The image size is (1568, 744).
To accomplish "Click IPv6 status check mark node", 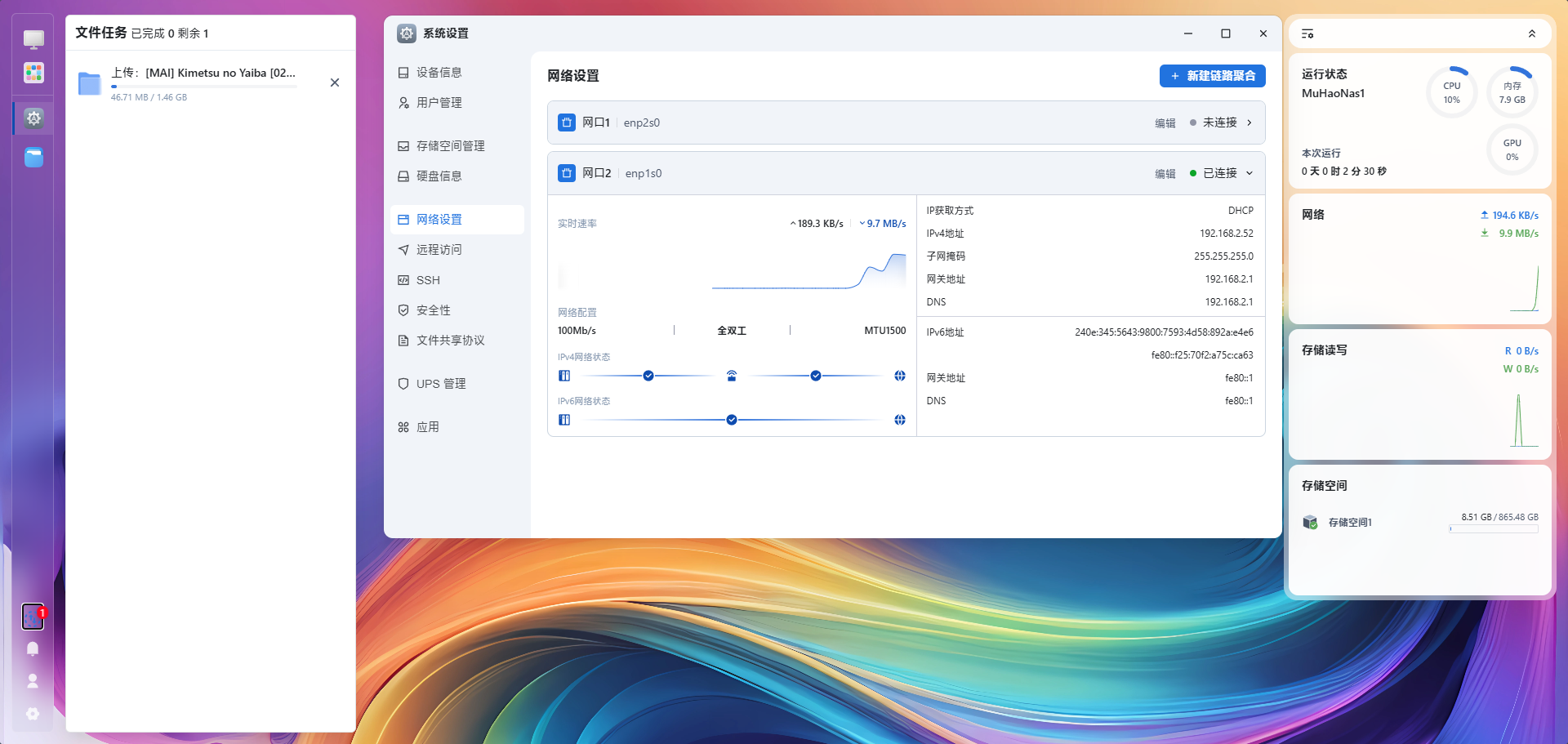I will click(x=732, y=420).
